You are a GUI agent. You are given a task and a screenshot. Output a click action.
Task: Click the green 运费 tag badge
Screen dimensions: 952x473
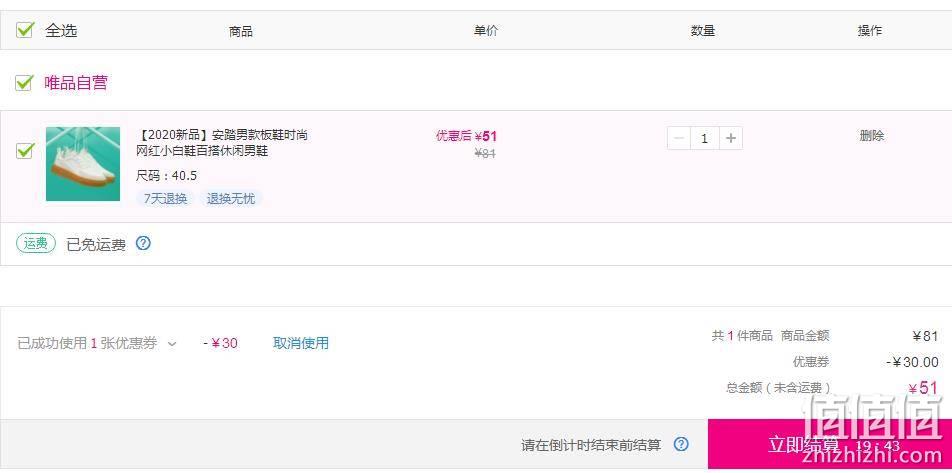click(36, 243)
